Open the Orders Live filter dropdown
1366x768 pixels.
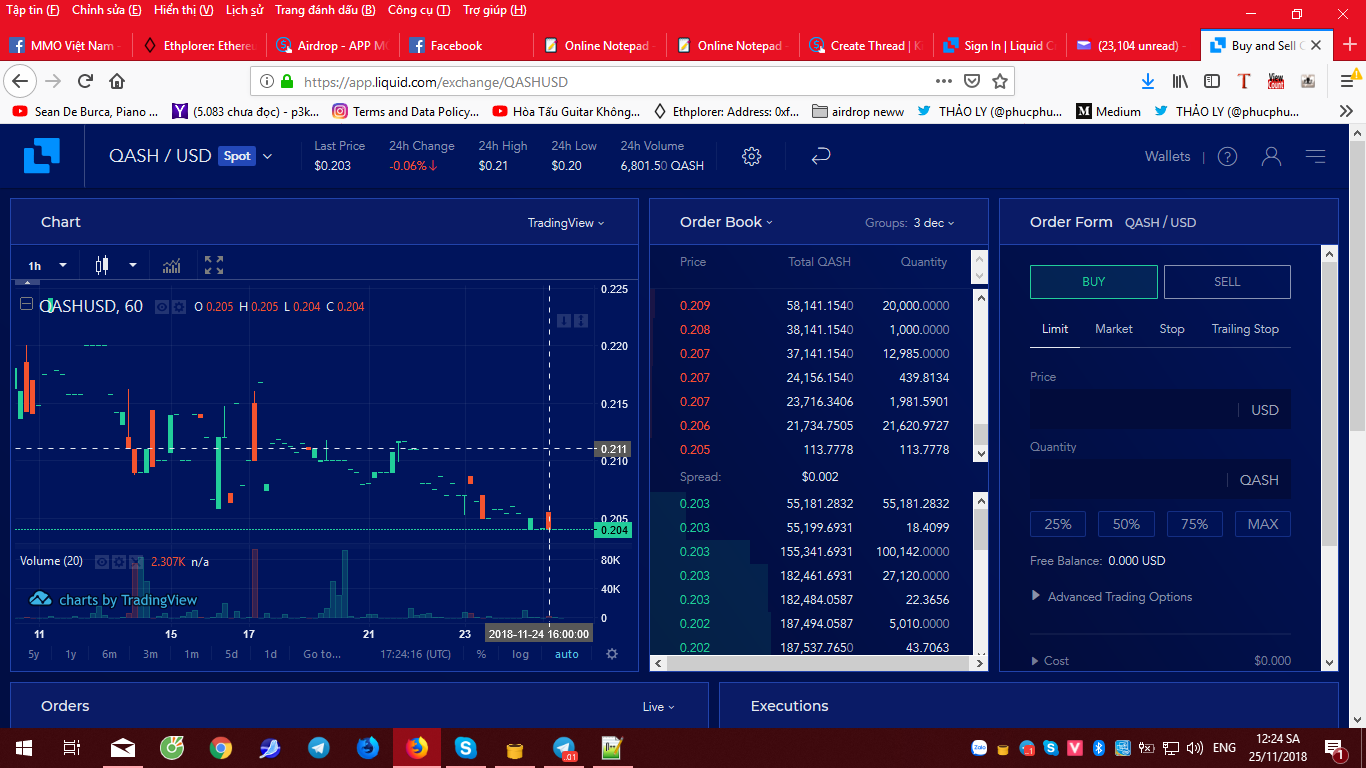click(x=658, y=707)
